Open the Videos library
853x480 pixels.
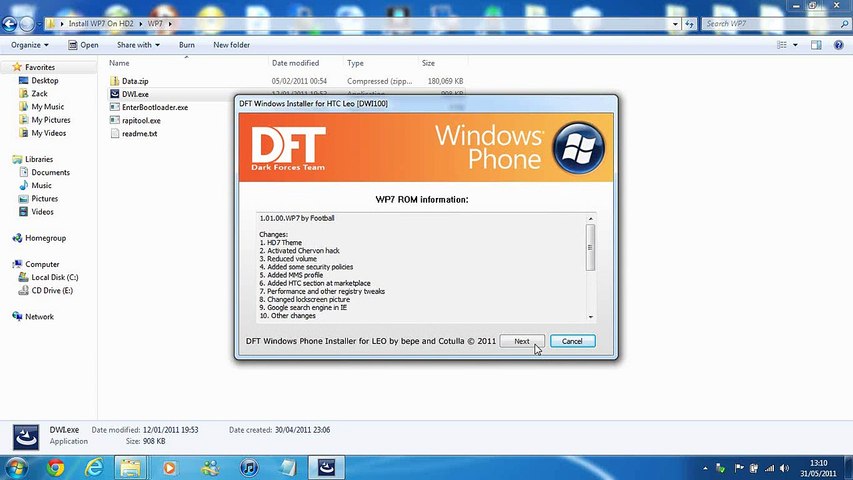tap(42, 212)
